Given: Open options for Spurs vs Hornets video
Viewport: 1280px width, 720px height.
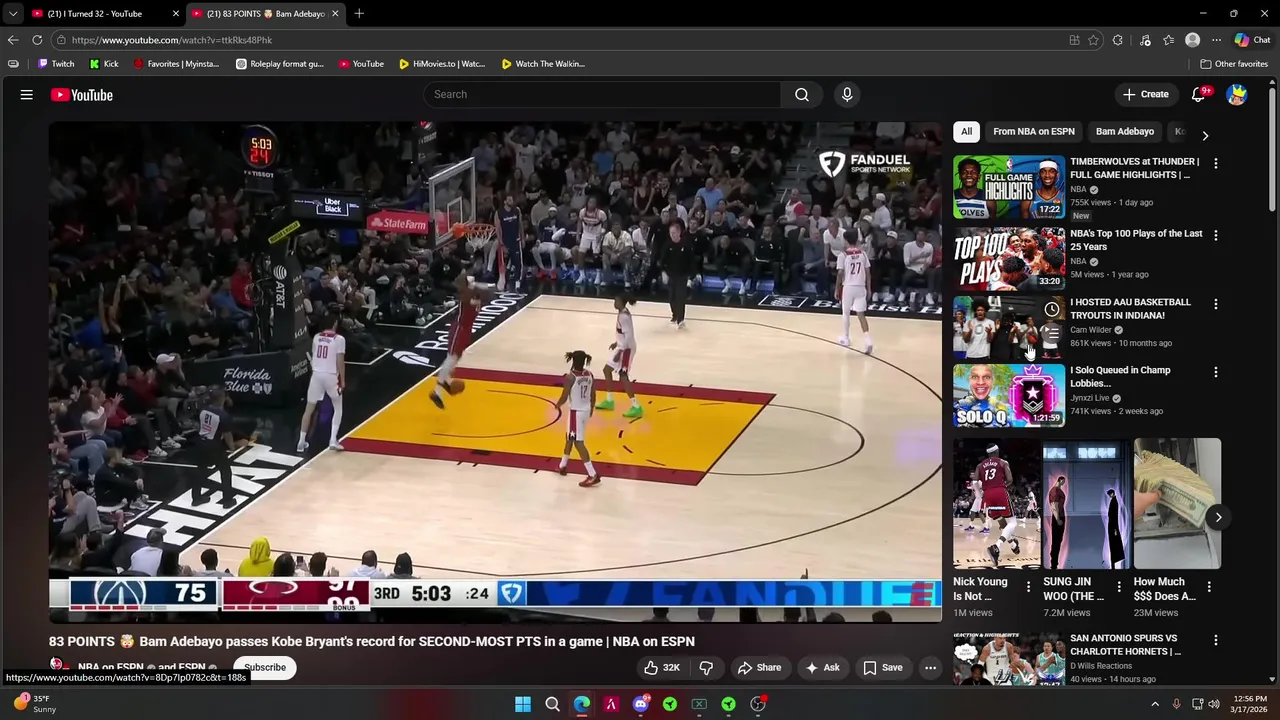Looking at the screenshot, I should (x=1216, y=639).
